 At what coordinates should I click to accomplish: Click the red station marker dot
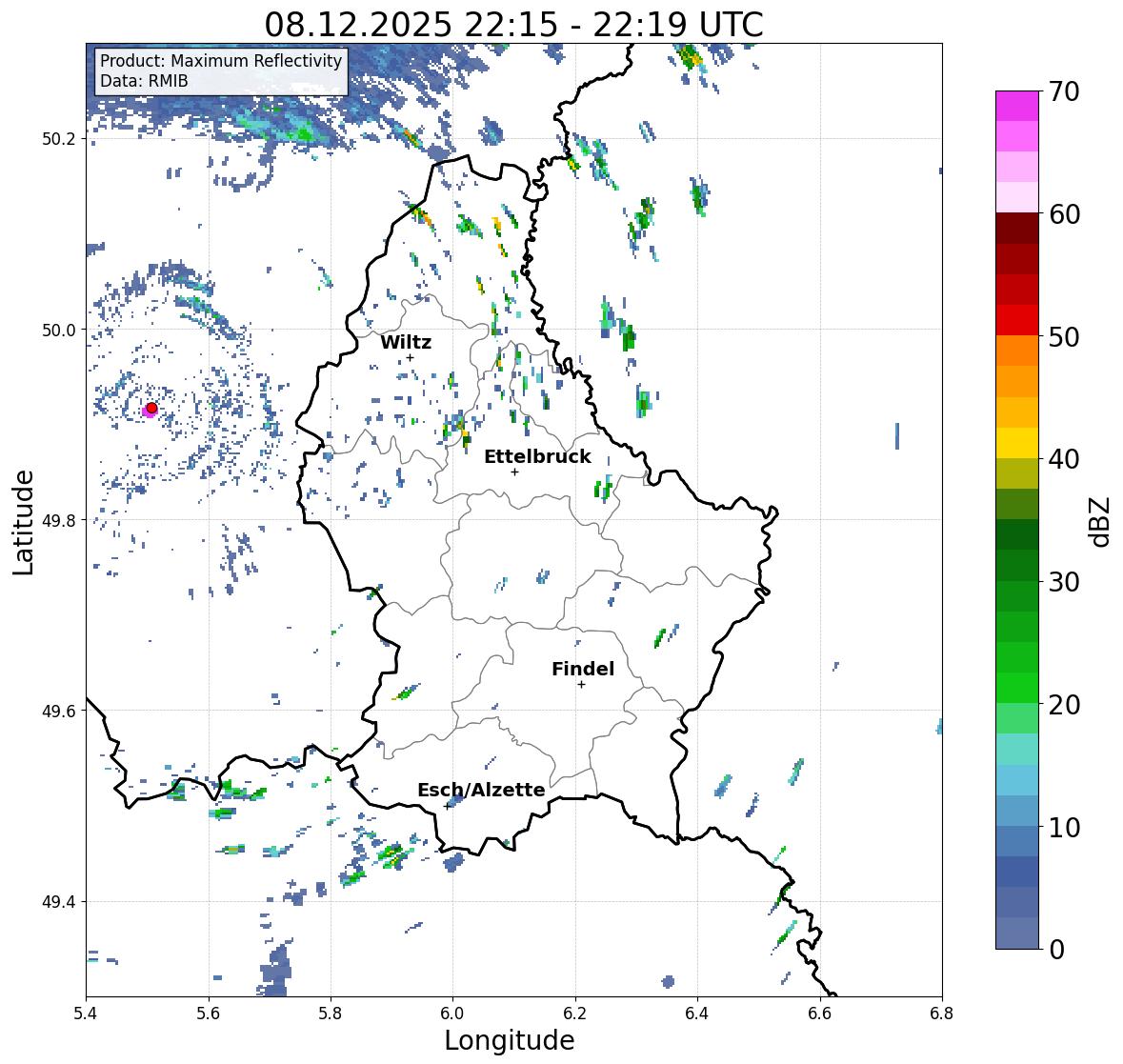(x=151, y=408)
